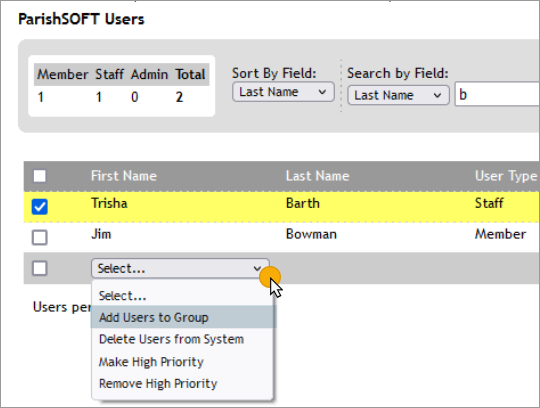
Task: Toggle the checkbox in the bottom action row
Action: pos(40,268)
